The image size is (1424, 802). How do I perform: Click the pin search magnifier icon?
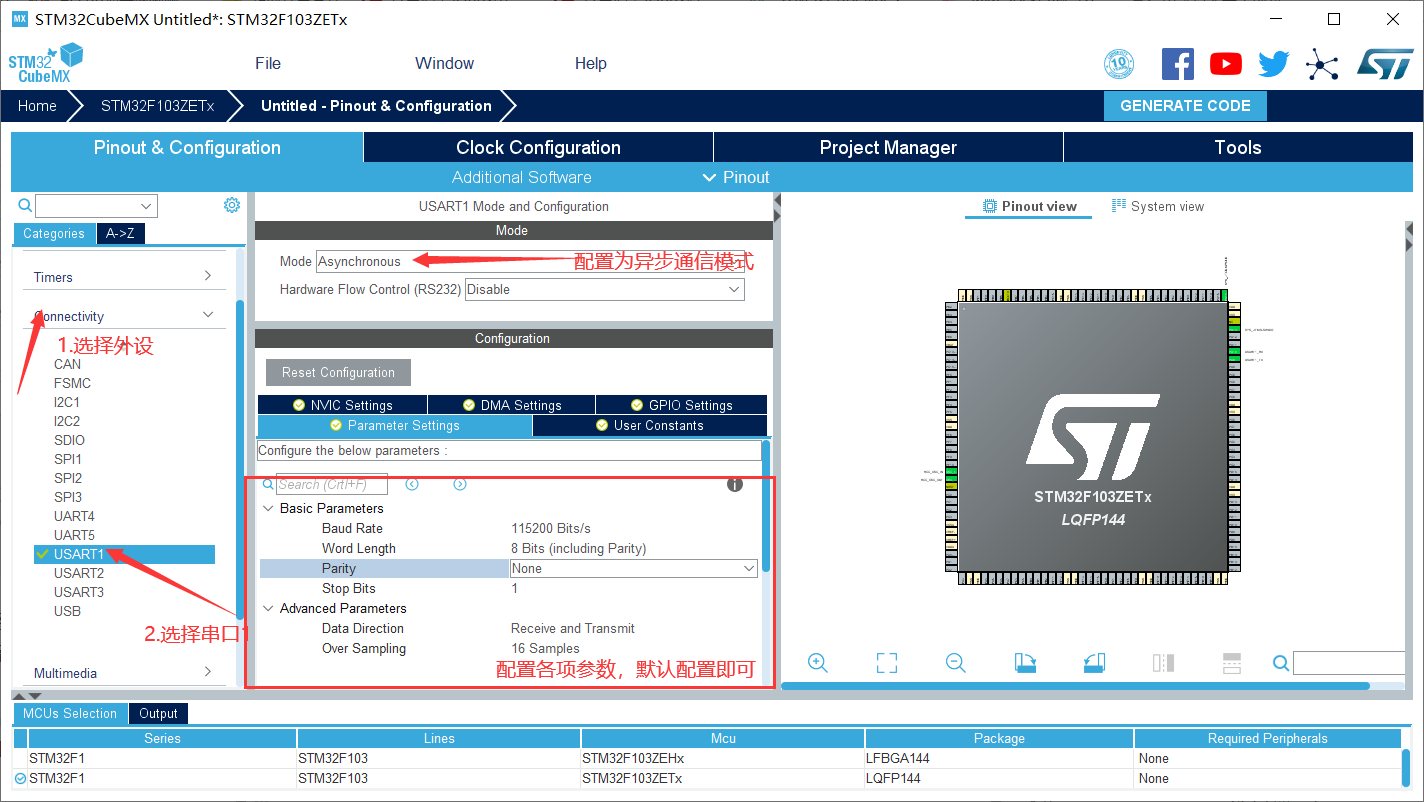coord(1281,663)
